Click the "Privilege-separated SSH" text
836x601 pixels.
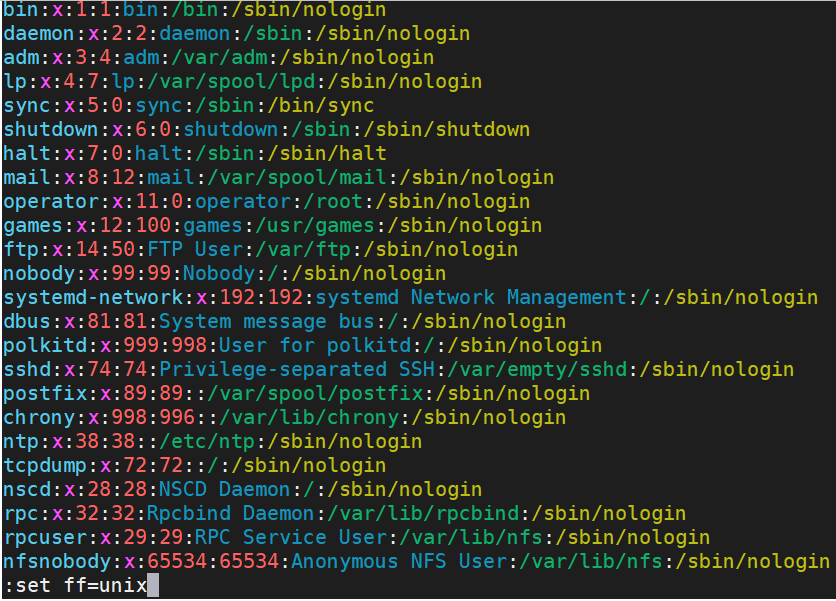click(x=297, y=370)
